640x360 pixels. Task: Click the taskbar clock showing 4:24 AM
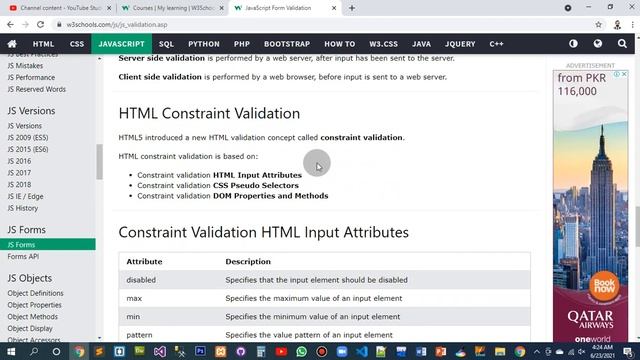[602, 351]
